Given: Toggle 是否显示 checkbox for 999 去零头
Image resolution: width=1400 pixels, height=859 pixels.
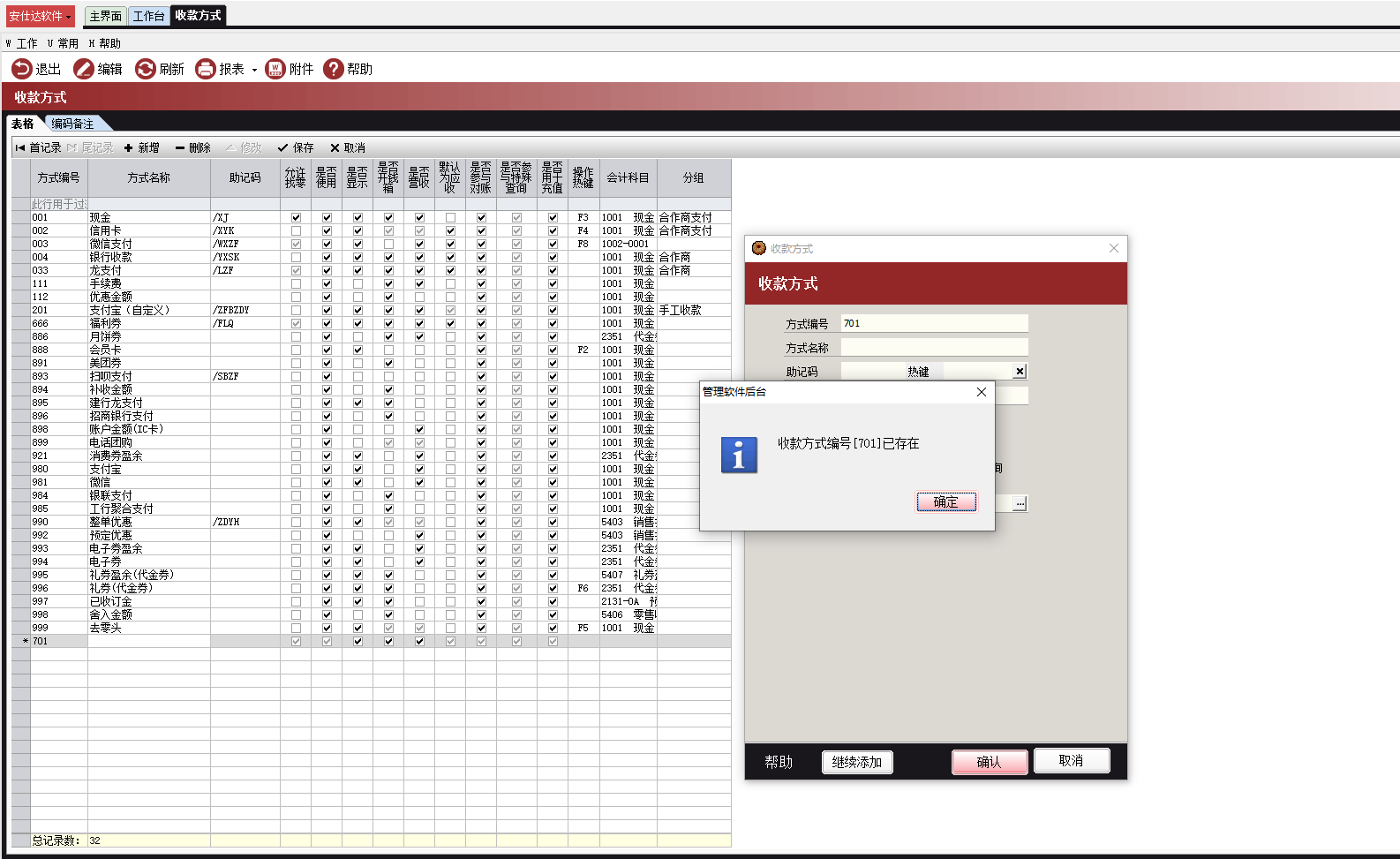Looking at the screenshot, I should (358, 628).
